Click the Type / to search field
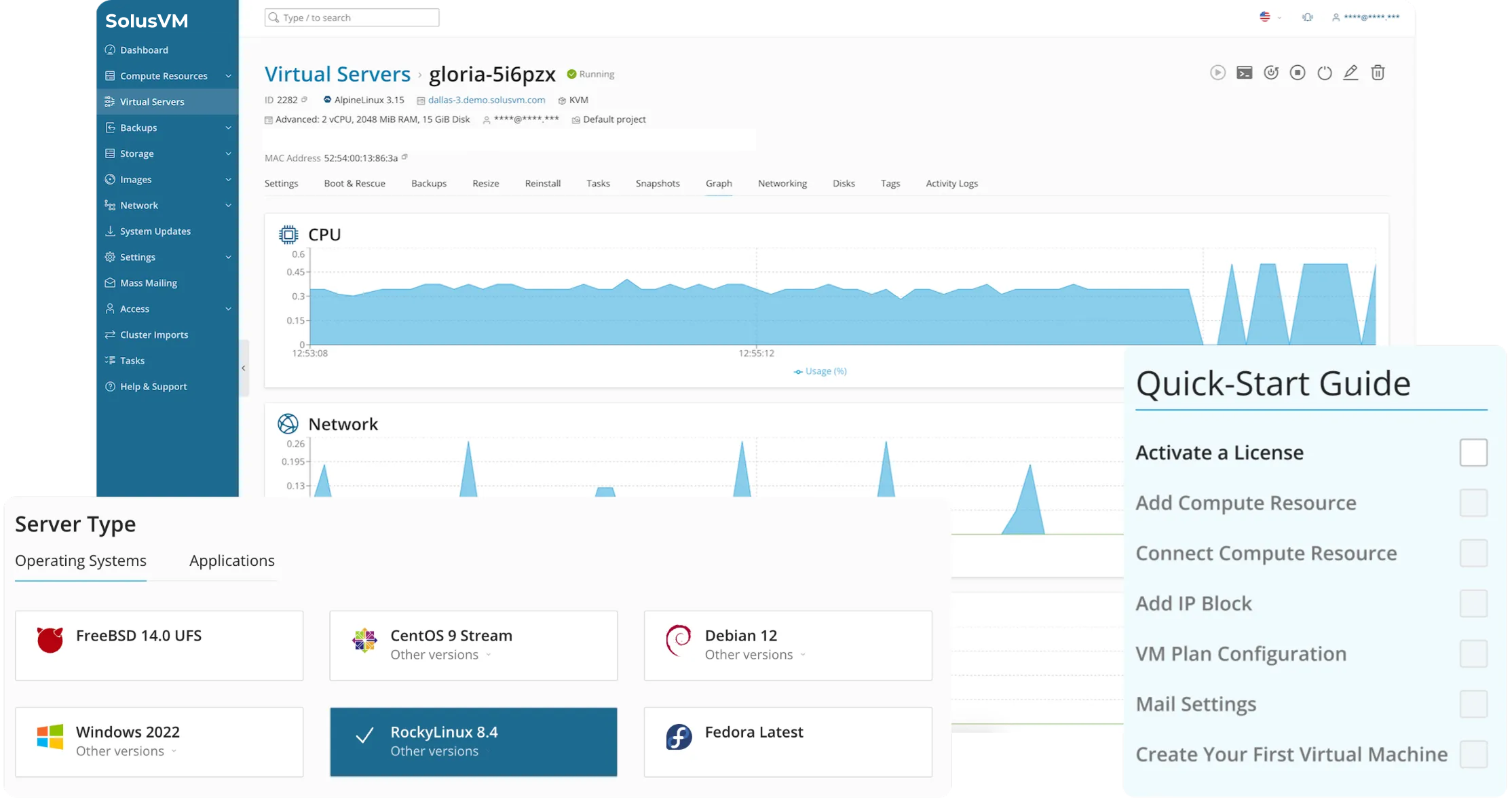Screen dimensions: 1512x802 coord(351,17)
